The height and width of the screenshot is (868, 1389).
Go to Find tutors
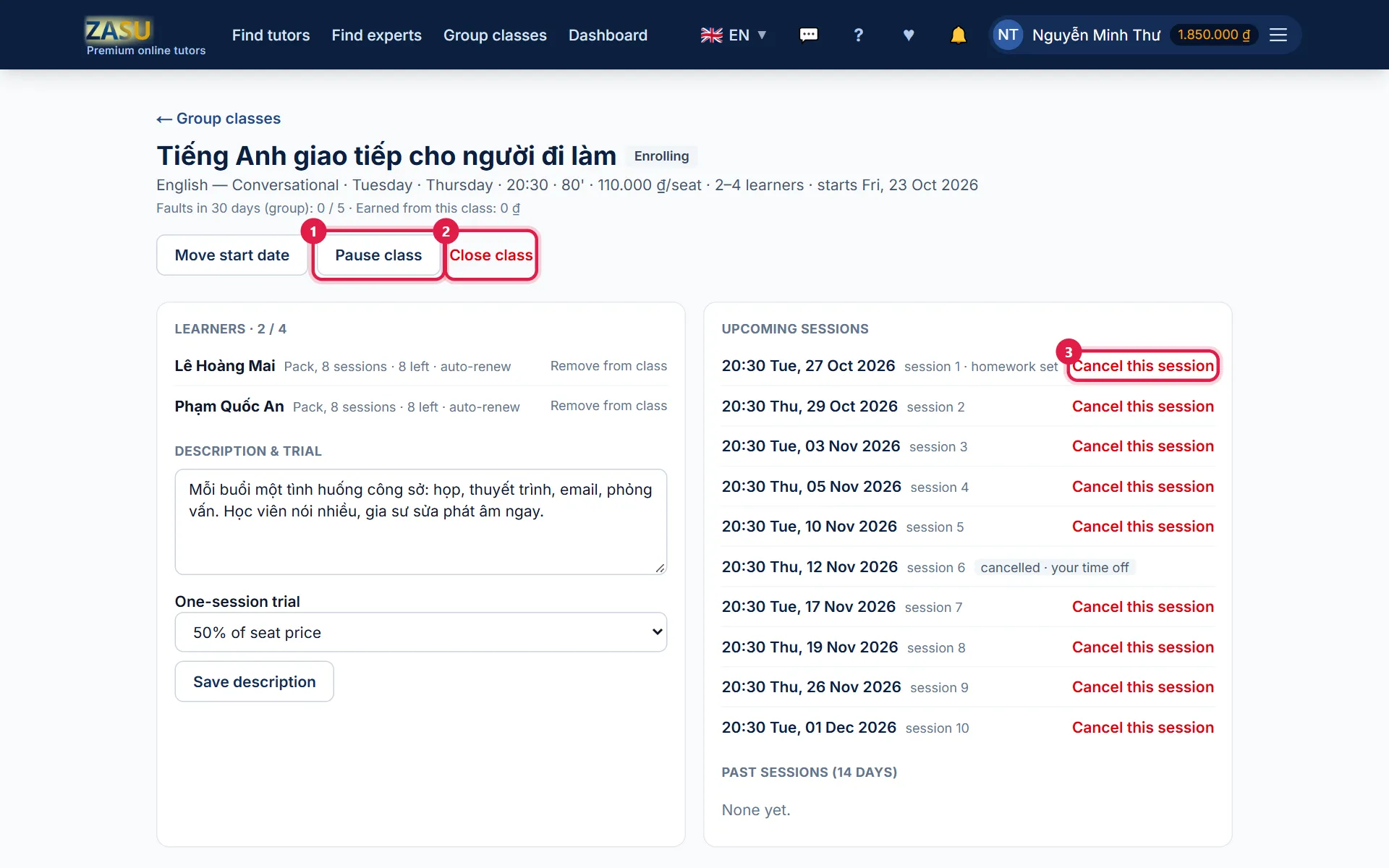pos(271,35)
